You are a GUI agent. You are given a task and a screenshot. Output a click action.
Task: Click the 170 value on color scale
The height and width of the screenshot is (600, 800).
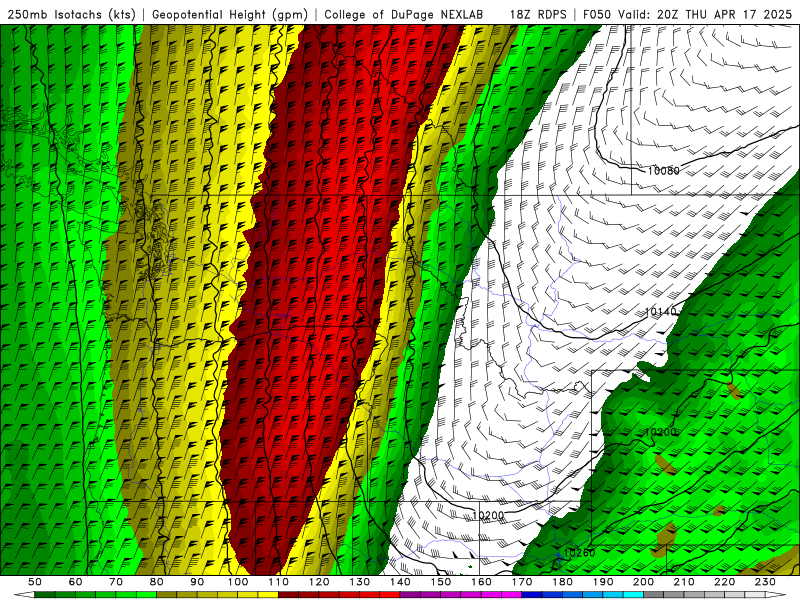tap(522, 582)
